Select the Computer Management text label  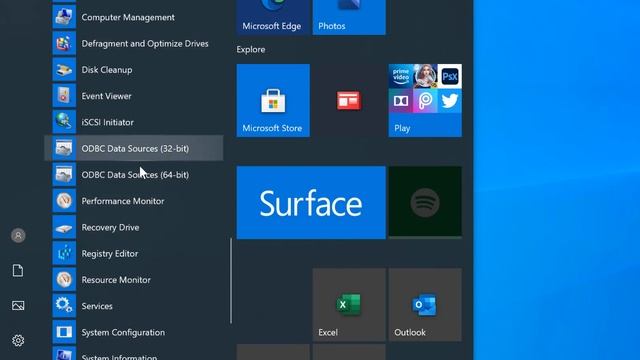[x=128, y=17]
